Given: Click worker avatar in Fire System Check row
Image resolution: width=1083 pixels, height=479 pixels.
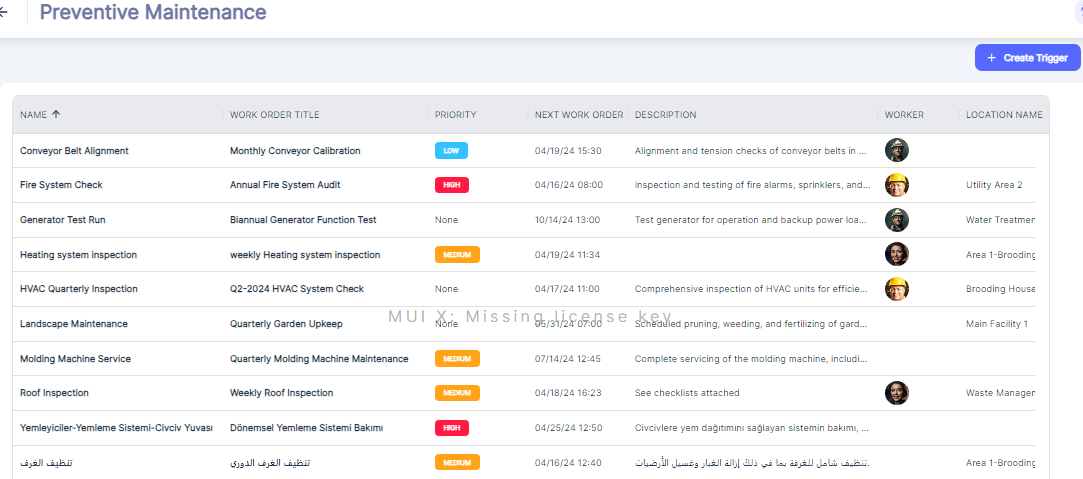Looking at the screenshot, I should pos(897,185).
